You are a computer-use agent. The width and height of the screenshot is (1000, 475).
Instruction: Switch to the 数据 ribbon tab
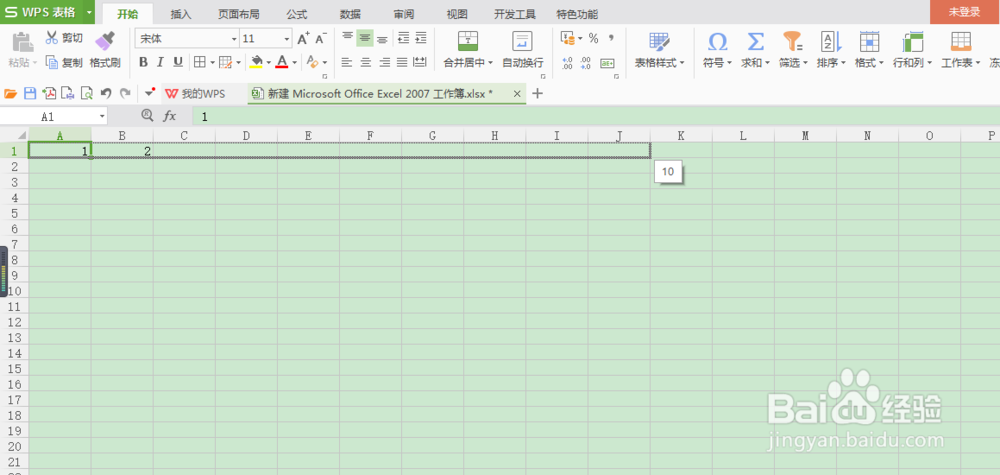click(x=350, y=14)
